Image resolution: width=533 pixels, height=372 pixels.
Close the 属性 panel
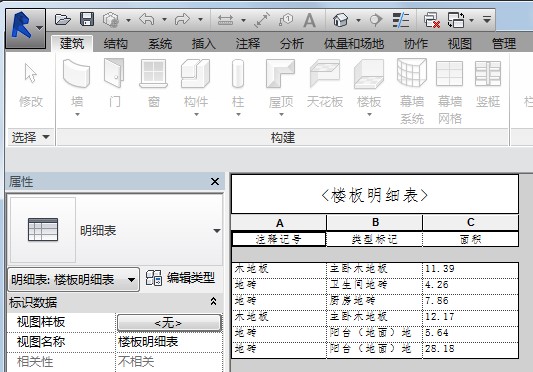point(215,182)
